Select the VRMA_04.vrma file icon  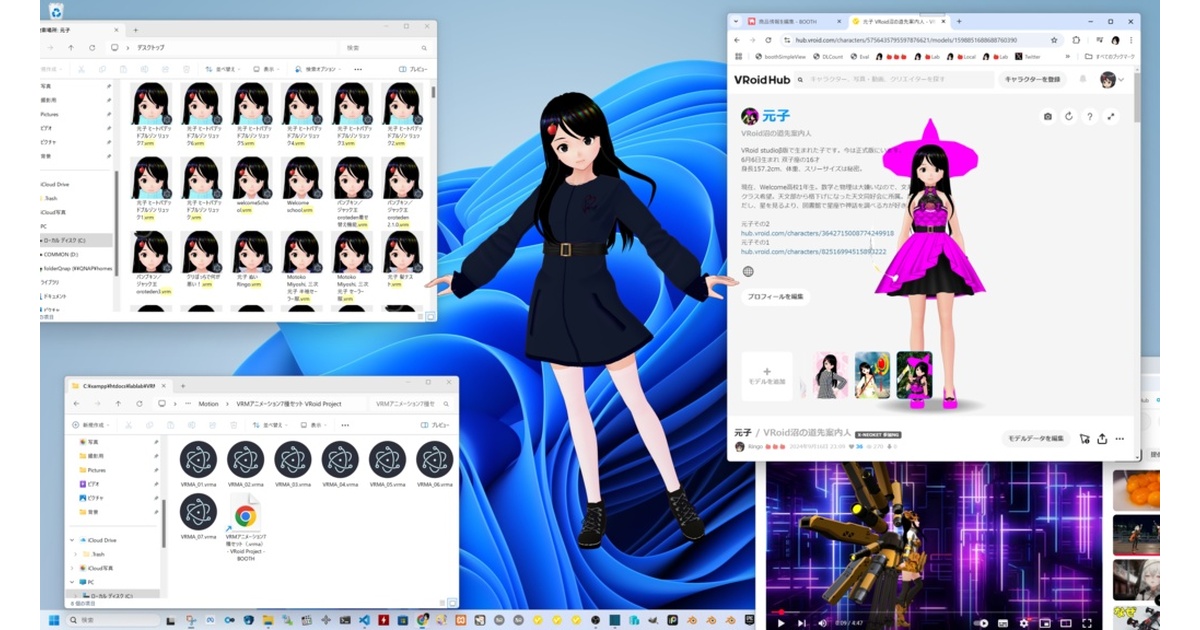click(x=340, y=465)
